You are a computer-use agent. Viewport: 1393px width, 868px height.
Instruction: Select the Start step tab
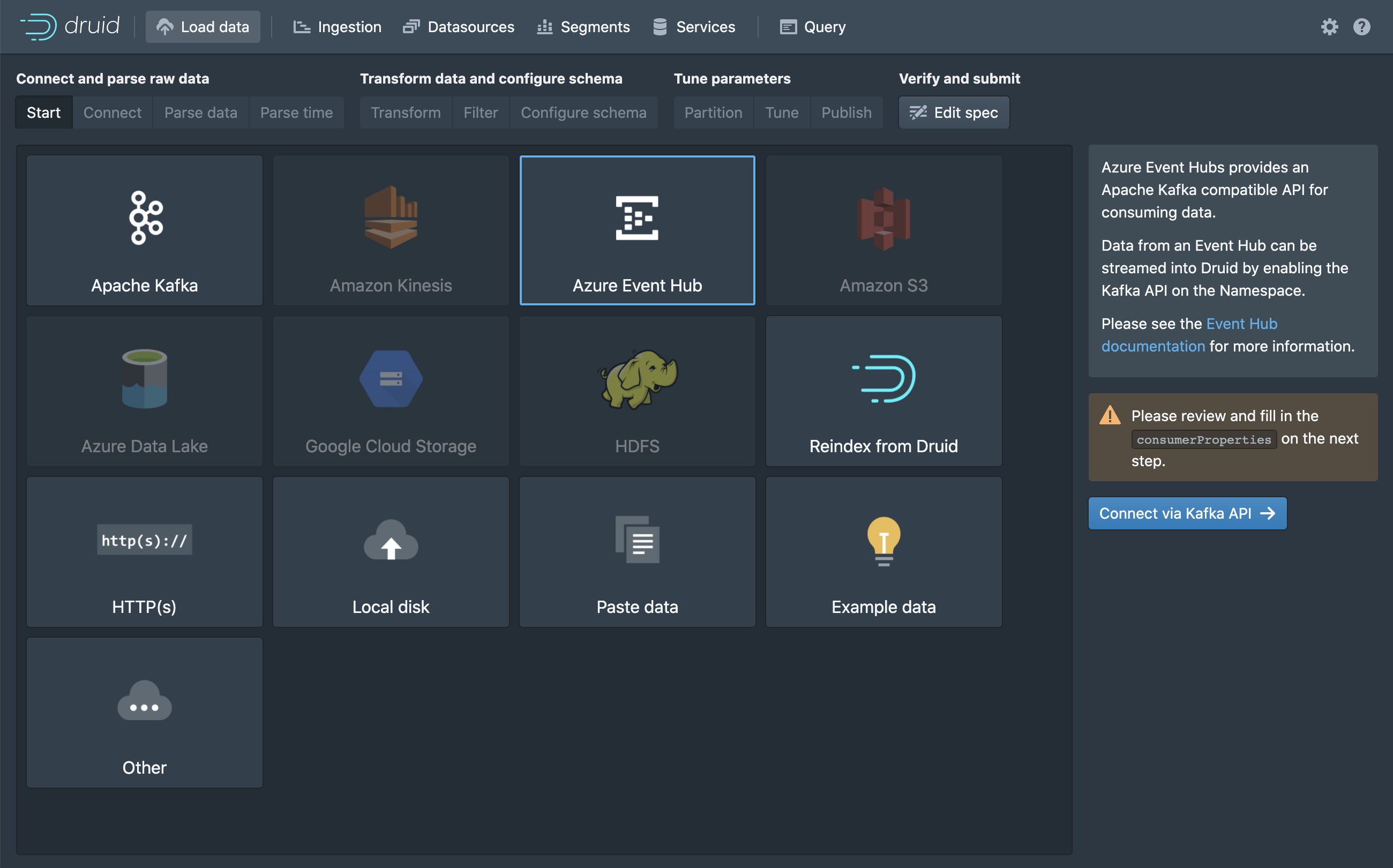click(x=43, y=113)
